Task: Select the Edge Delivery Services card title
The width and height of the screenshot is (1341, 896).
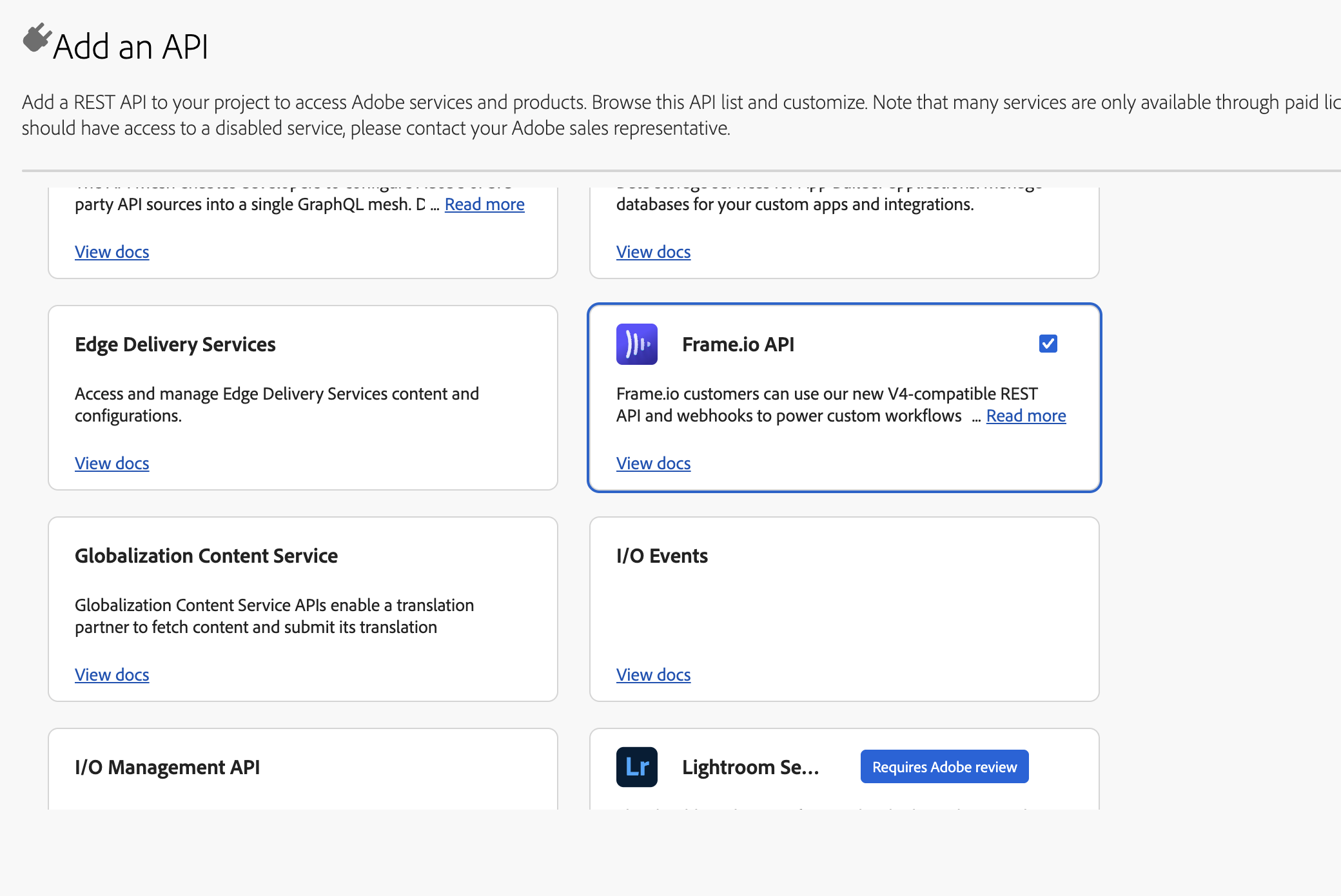Action: [175, 344]
